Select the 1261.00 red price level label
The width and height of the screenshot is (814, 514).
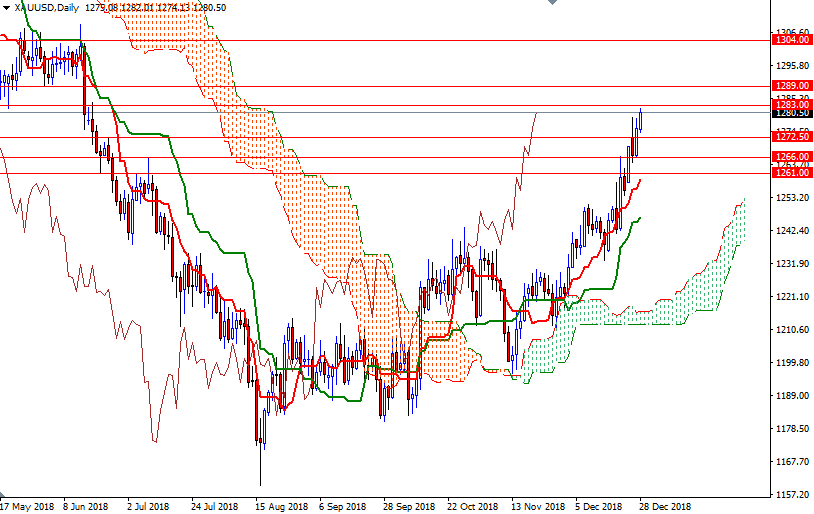792,173
